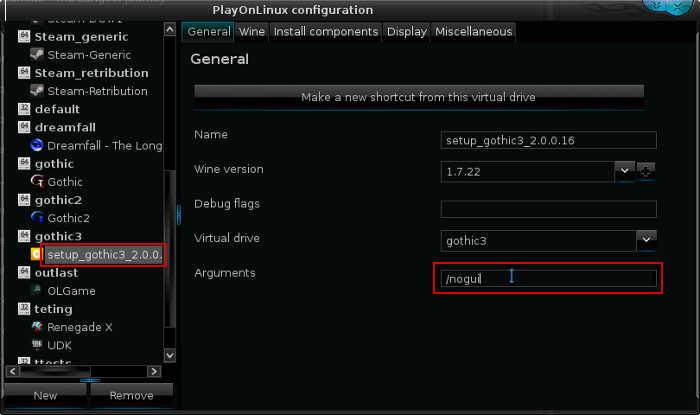Image resolution: width=700 pixels, height=415 pixels.
Task: Open the Install components tab
Action: (326, 32)
